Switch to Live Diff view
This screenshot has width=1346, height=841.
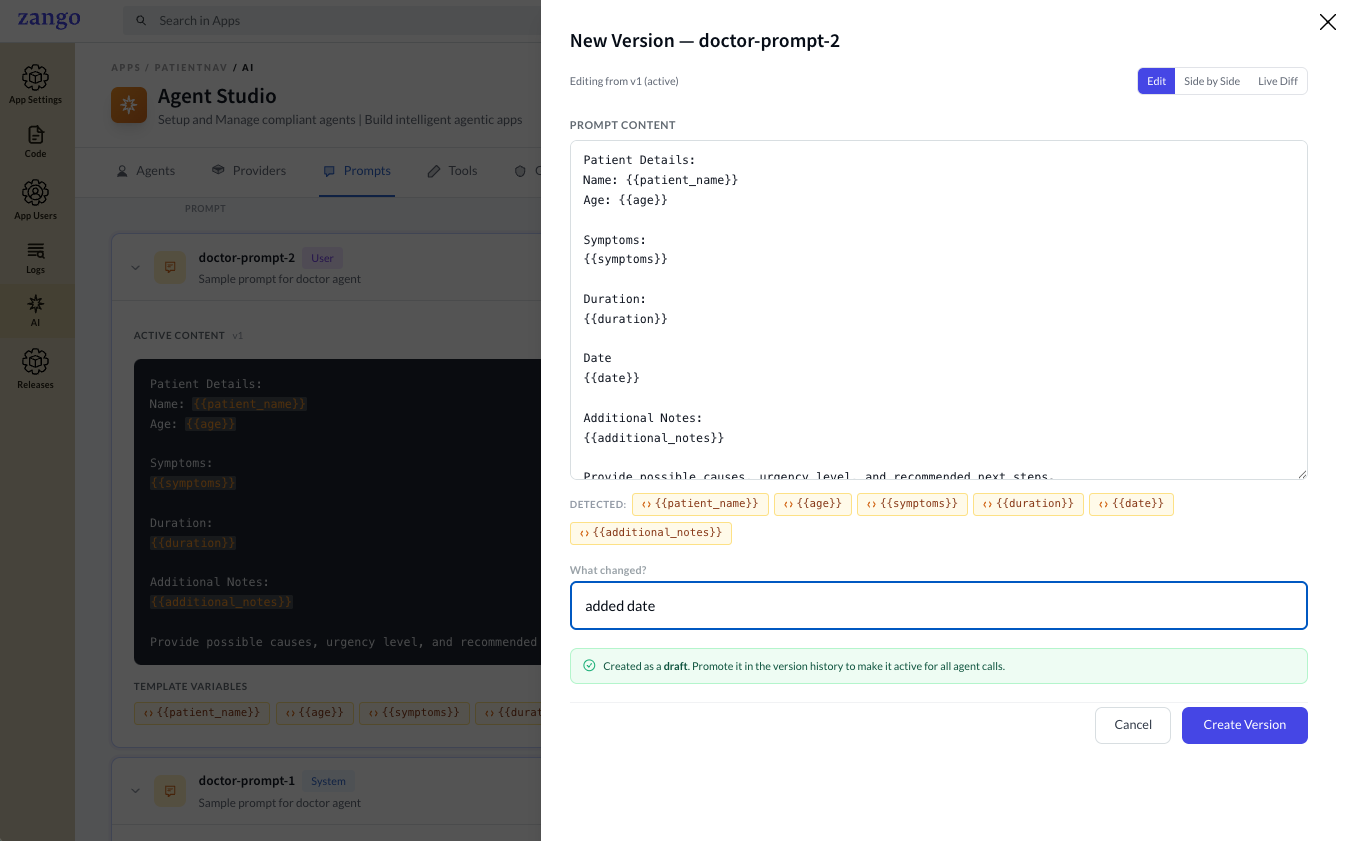[x=1278, y=81]
